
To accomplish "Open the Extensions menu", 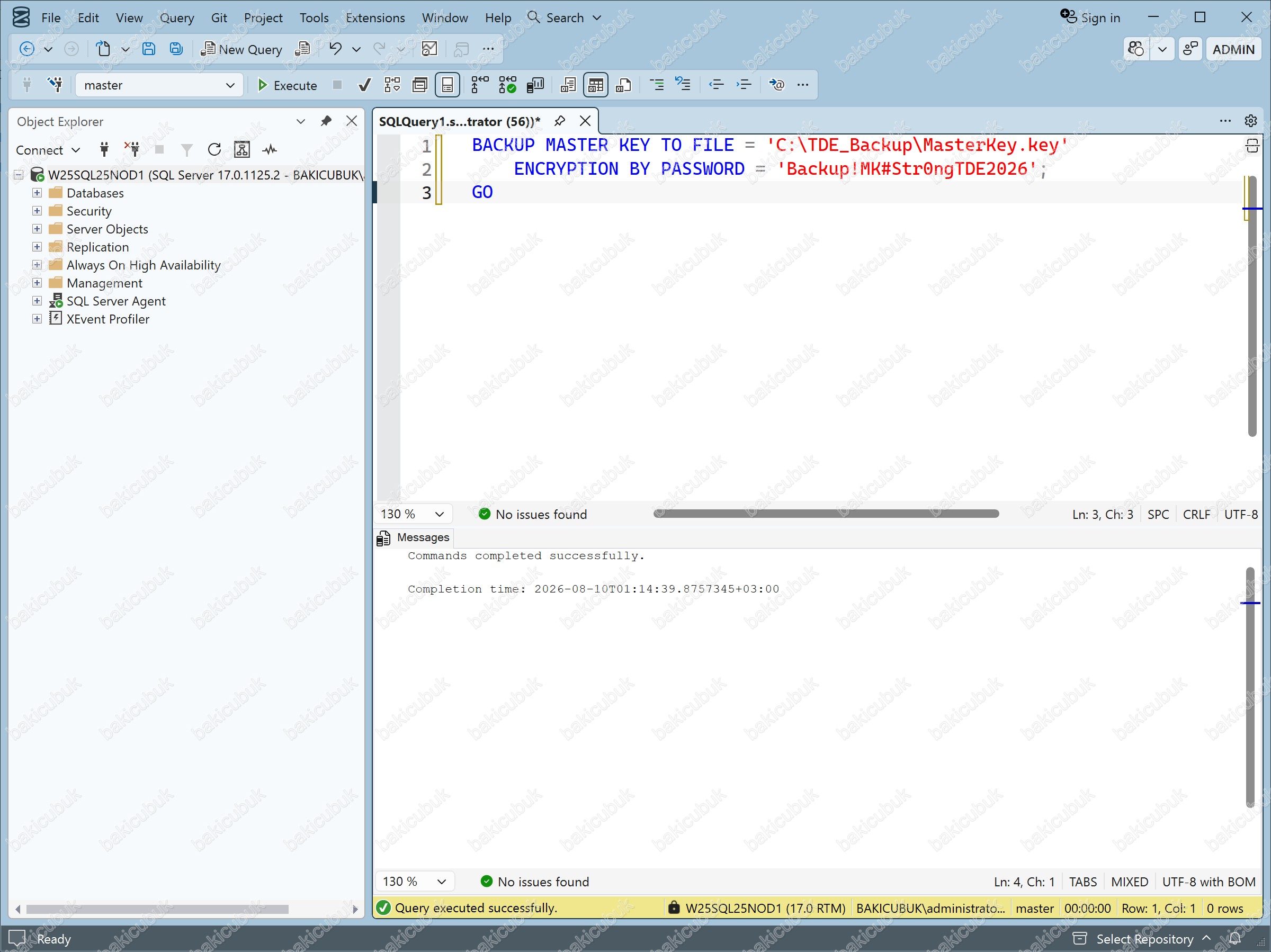I will (x=374, y=18).
